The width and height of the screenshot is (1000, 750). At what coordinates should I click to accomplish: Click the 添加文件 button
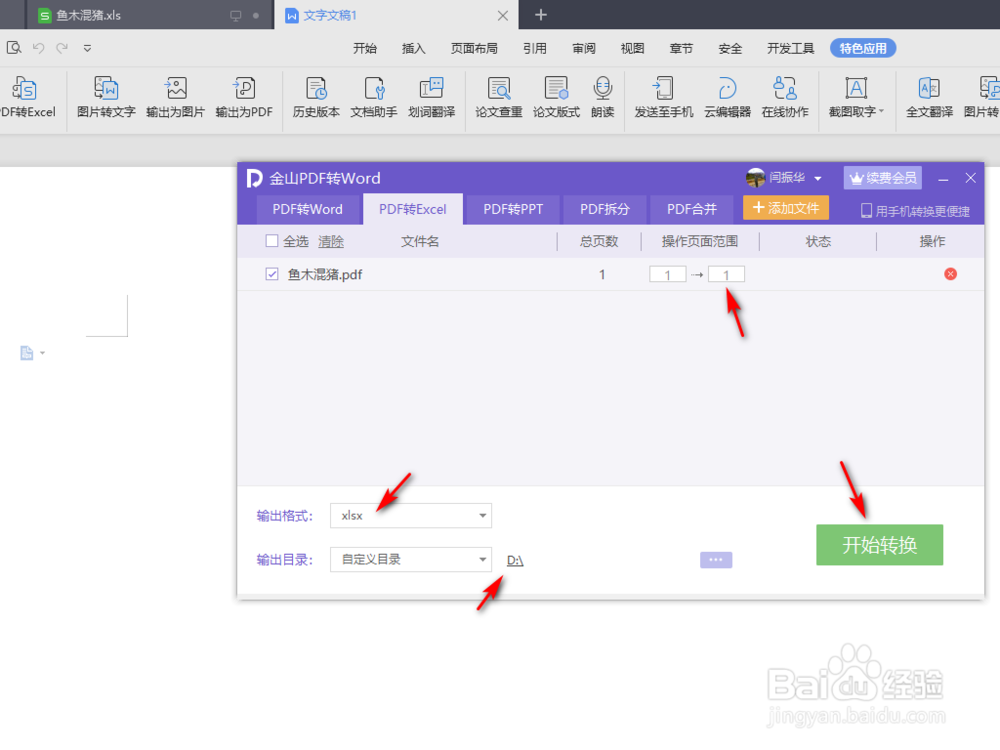tap(786, 208)
